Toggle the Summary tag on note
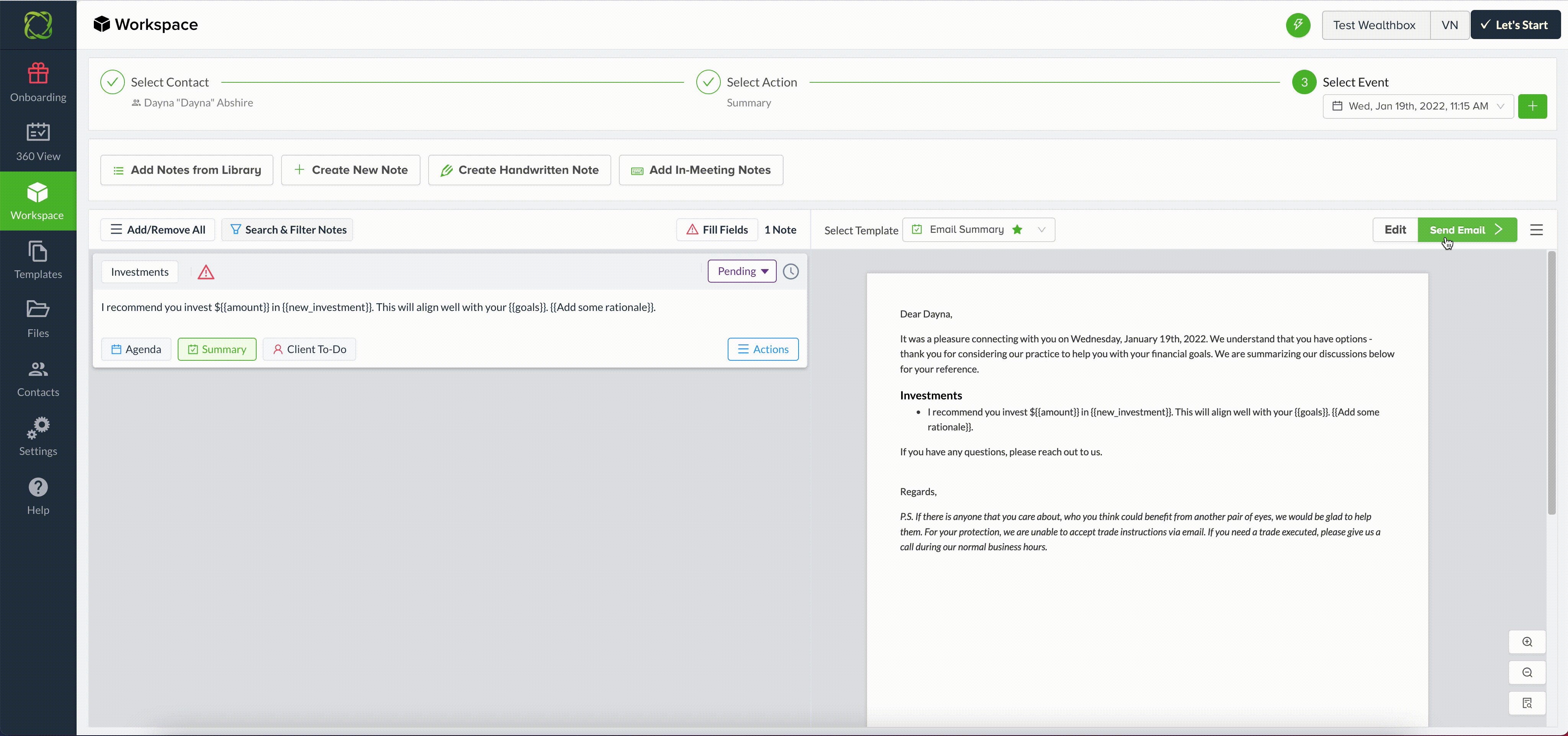 [217, 349]
